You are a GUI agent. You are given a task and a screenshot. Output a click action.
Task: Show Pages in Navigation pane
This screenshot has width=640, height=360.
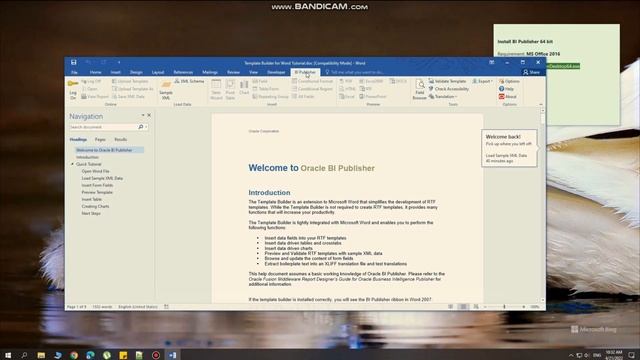point(100,140)
